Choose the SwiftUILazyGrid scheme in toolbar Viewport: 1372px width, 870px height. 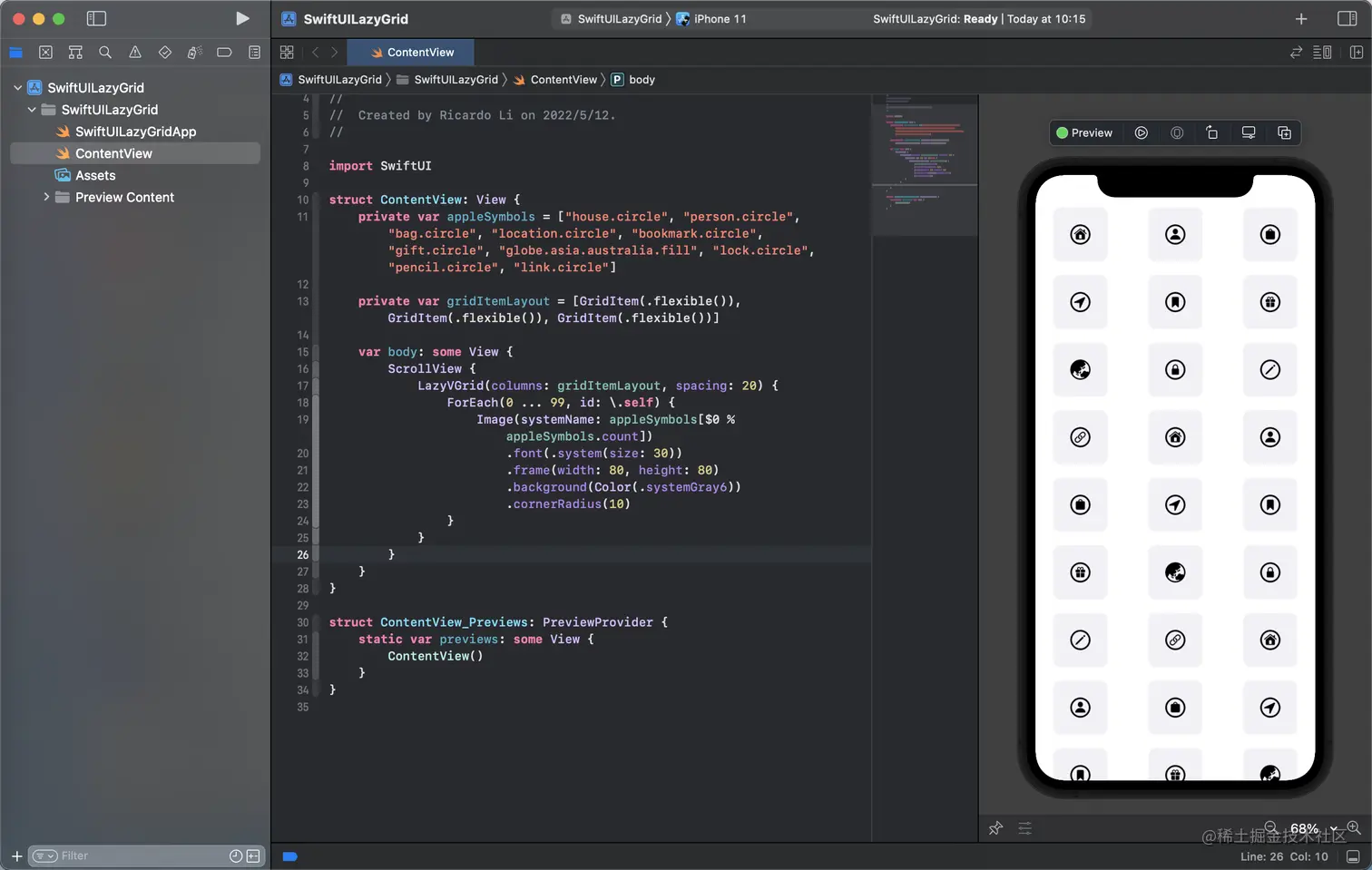612,19
